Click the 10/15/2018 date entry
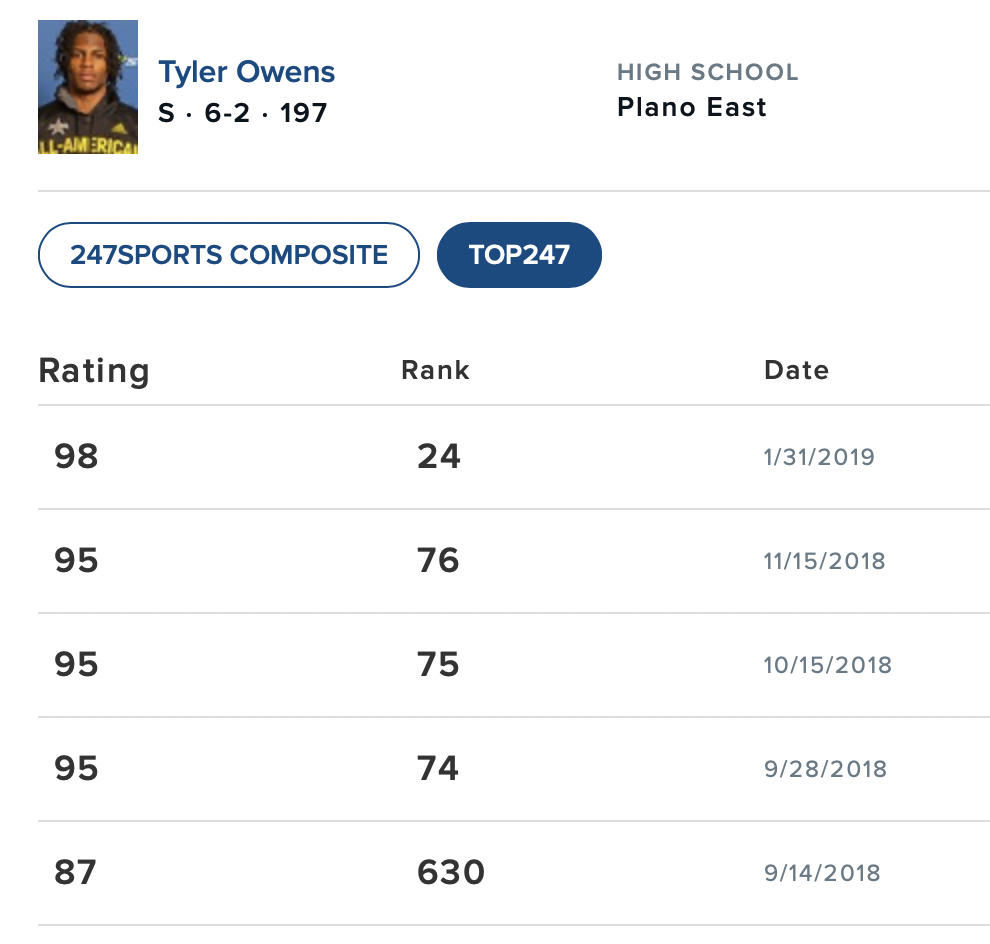990x944 pixels. tap(828, 665)
